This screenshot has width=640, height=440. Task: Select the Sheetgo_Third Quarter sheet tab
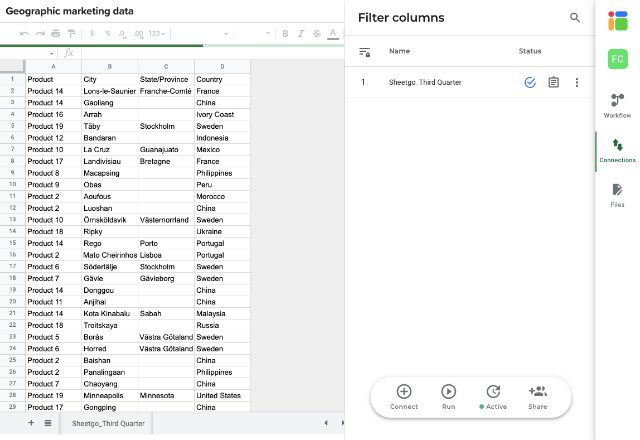click(108, 424)
